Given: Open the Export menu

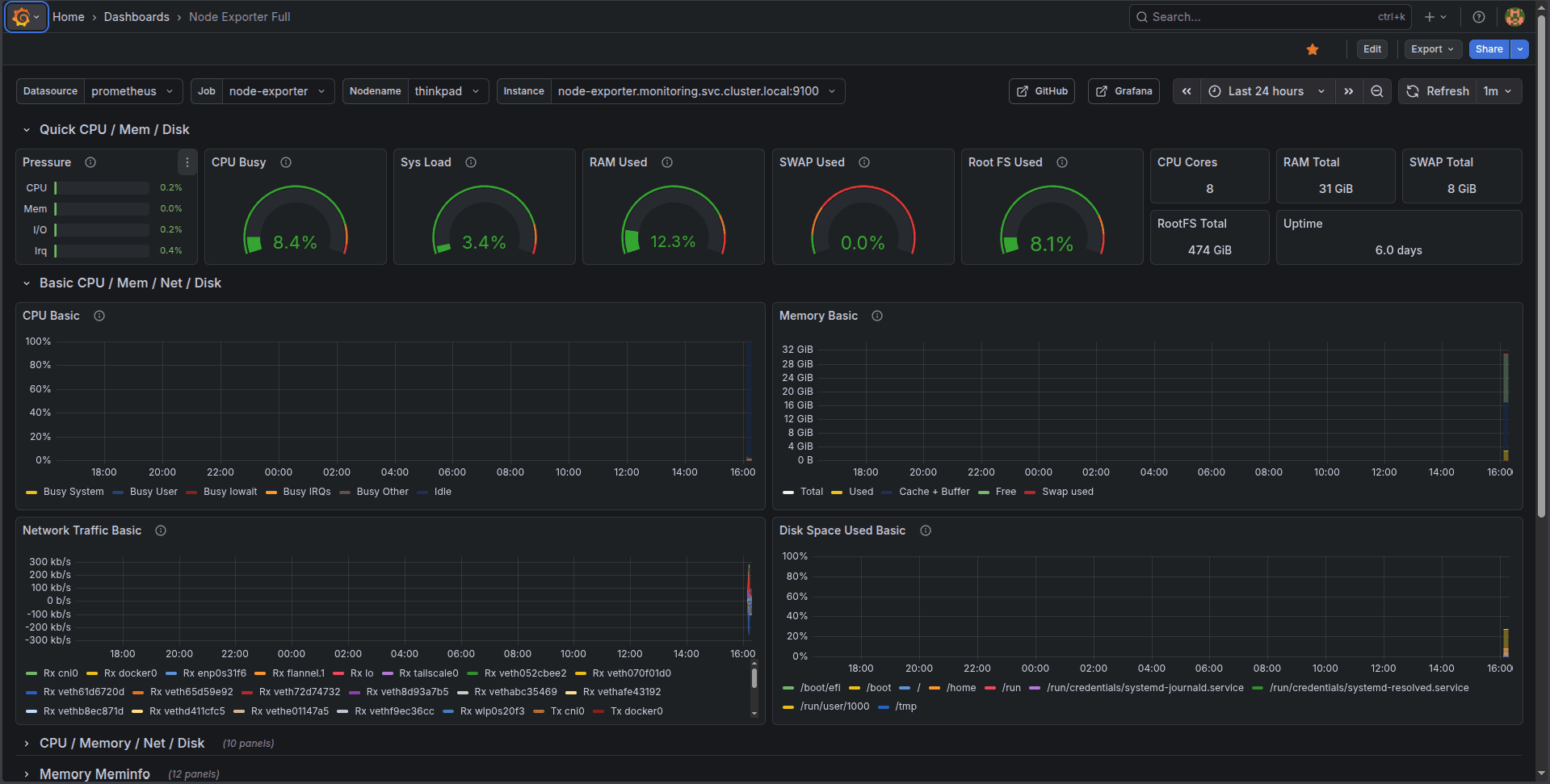Looking at the screenshot, I should [1431, 49].
